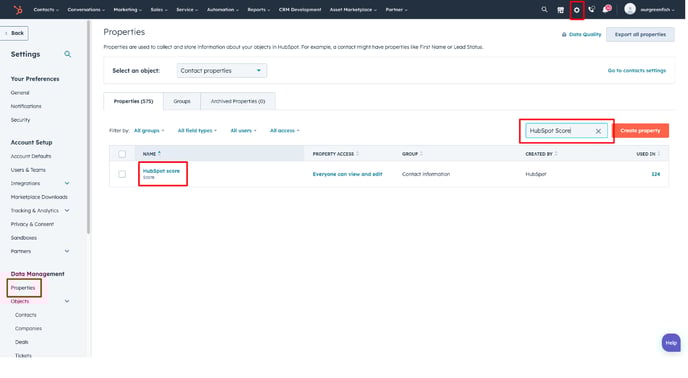Collapse Objects section in sidebar
This screenshot has height=378, width=688.
click(67, 301)
